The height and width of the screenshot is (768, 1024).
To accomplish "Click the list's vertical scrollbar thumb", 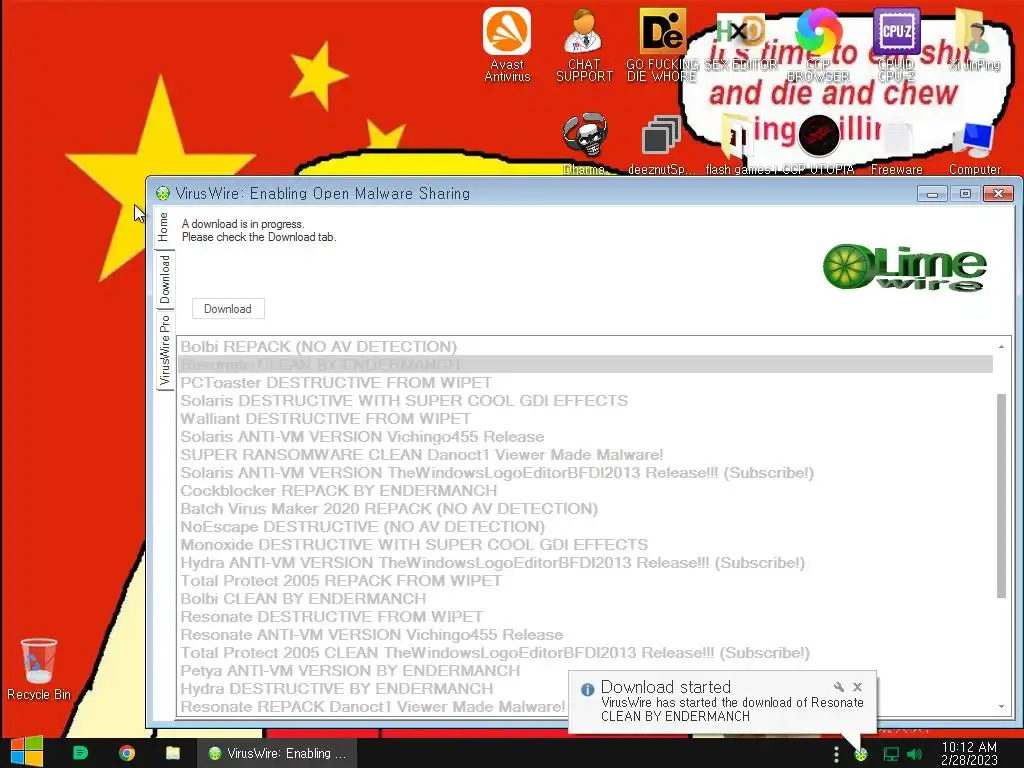I will click(x=1001, y=496).
